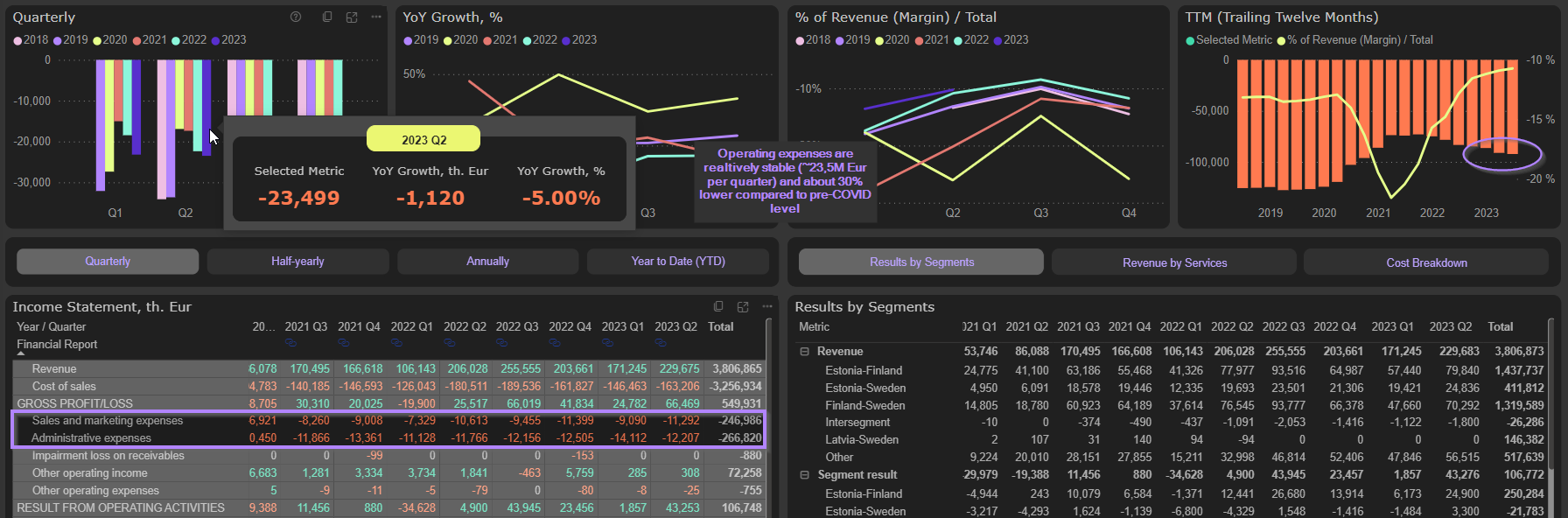Screen dimensions: 1568x518
Task: Open focus mode for Quarterly chart
Action: [x=352, y=17]
